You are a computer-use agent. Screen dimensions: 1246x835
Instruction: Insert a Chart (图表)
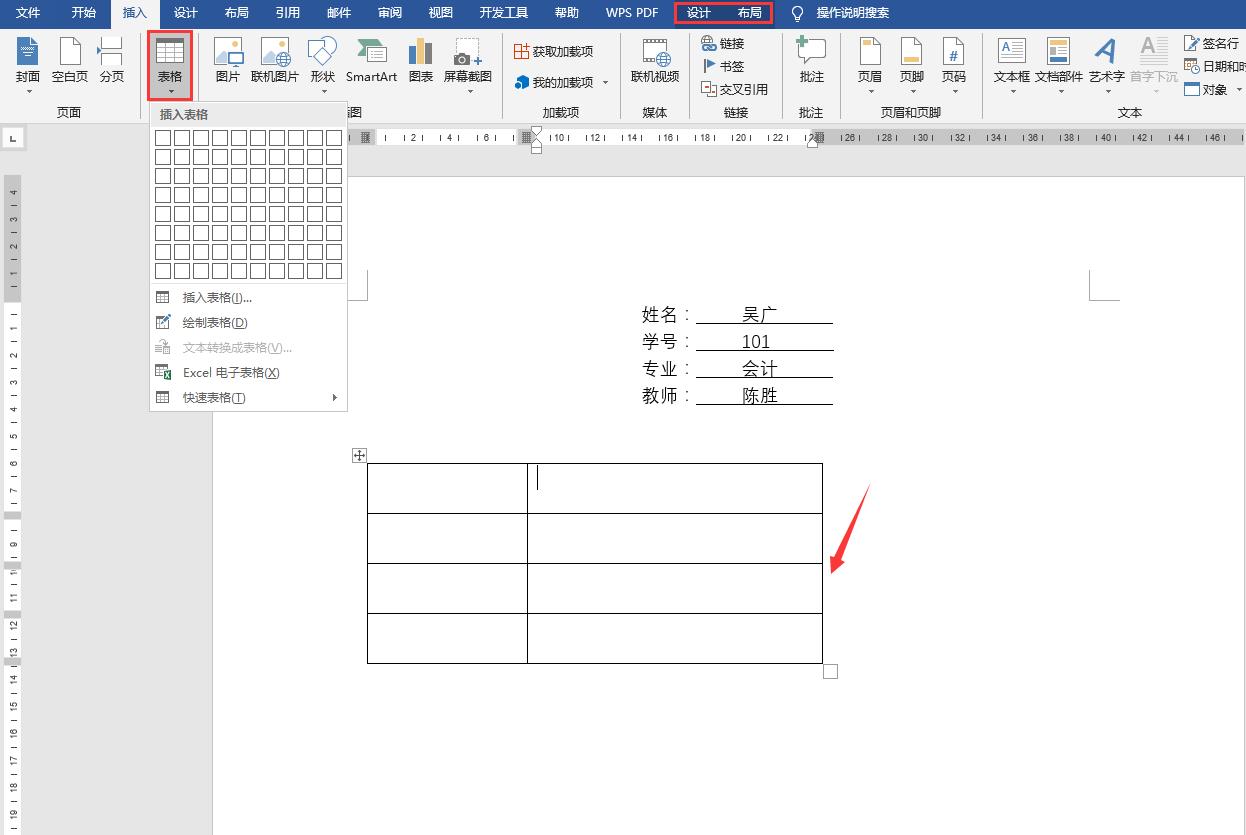[x=419, y=62]
